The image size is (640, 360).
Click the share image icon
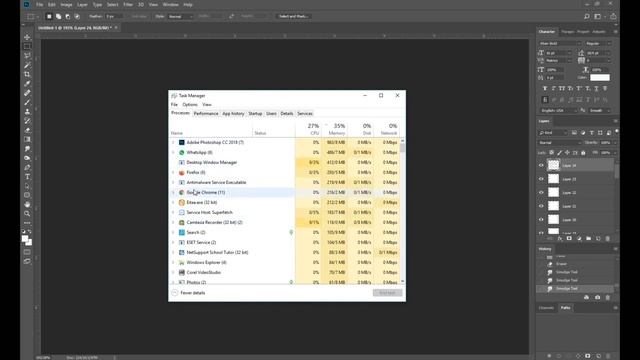[613, 16]
